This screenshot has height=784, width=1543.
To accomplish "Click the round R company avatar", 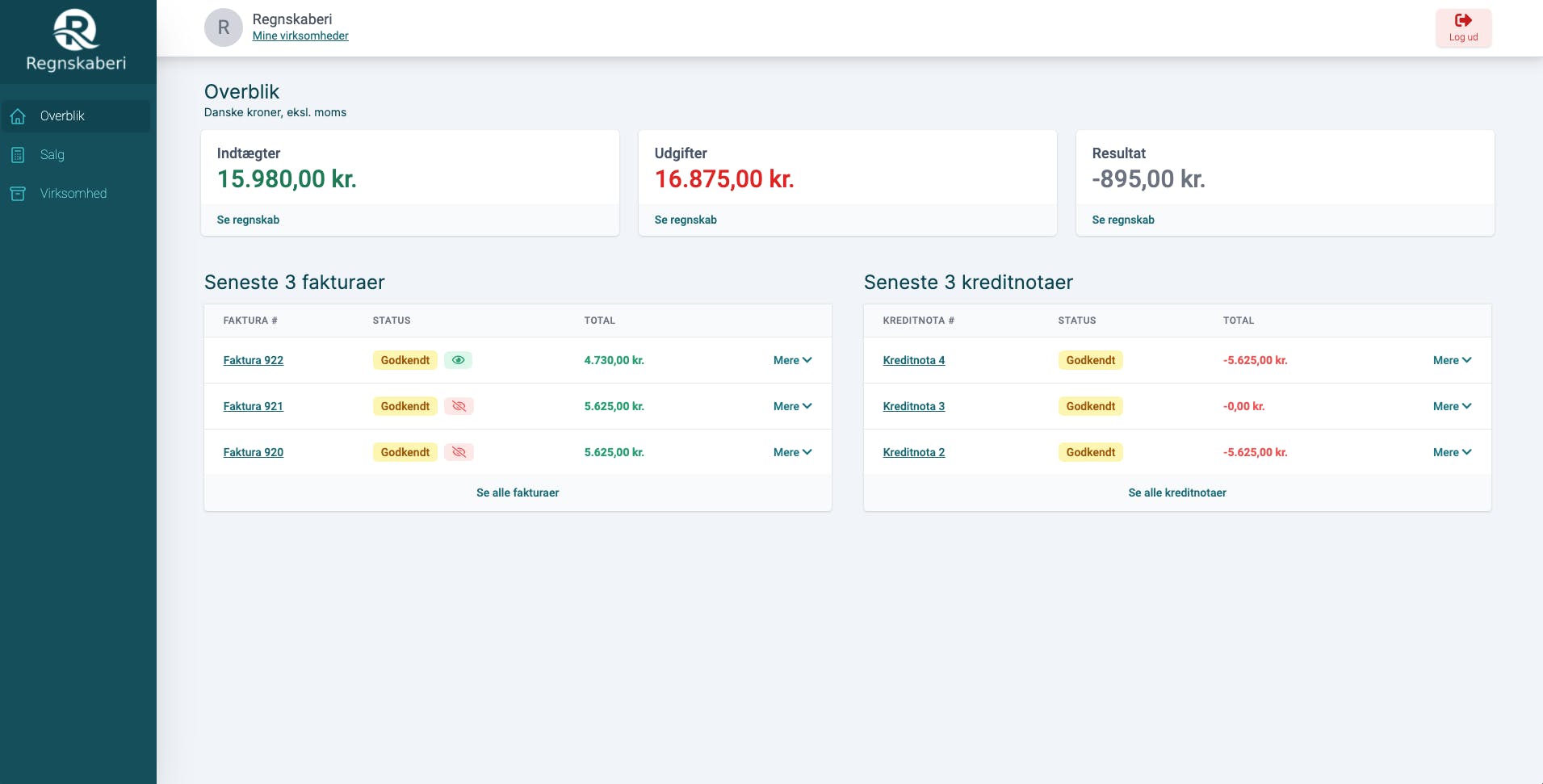I will pos(224,27).
